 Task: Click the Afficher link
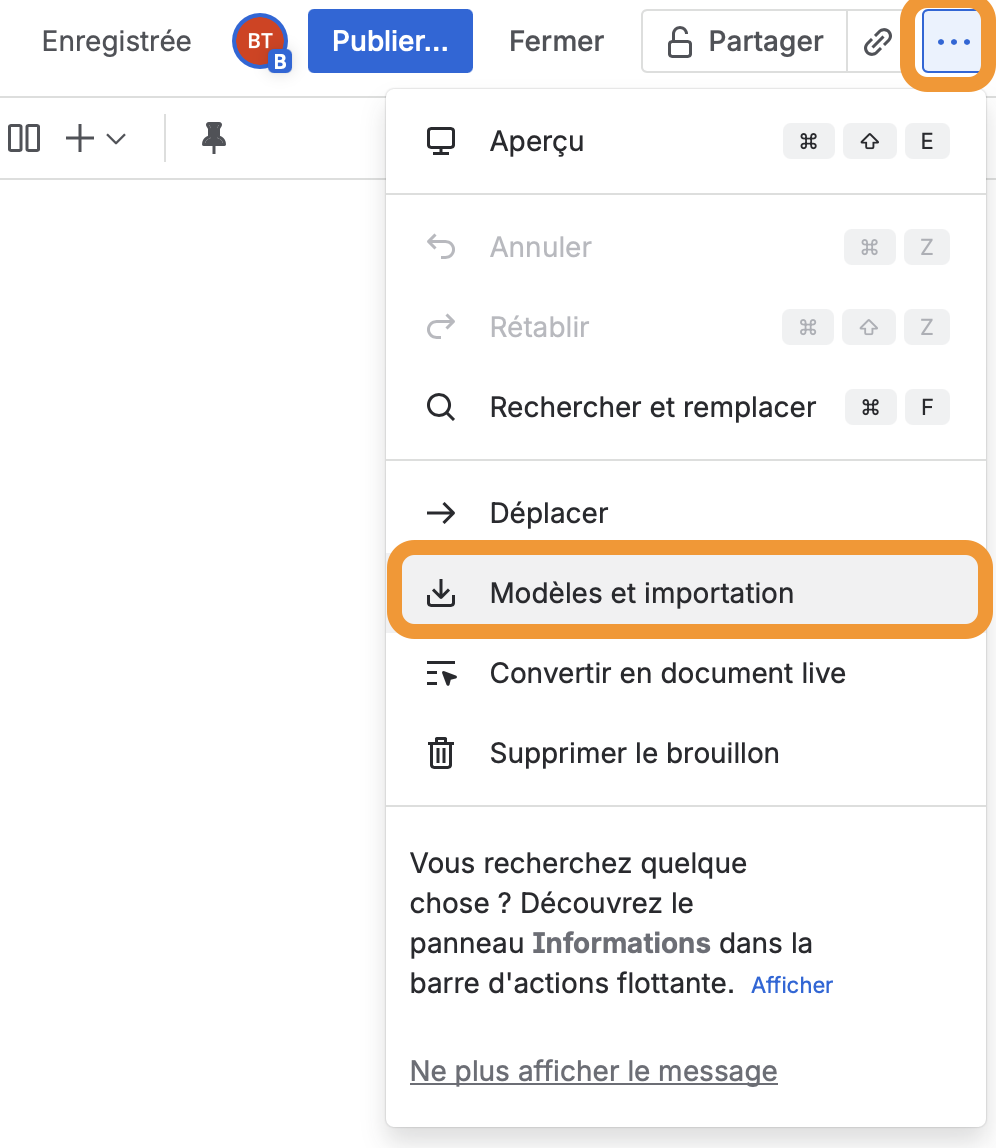[x=792, y=985]
